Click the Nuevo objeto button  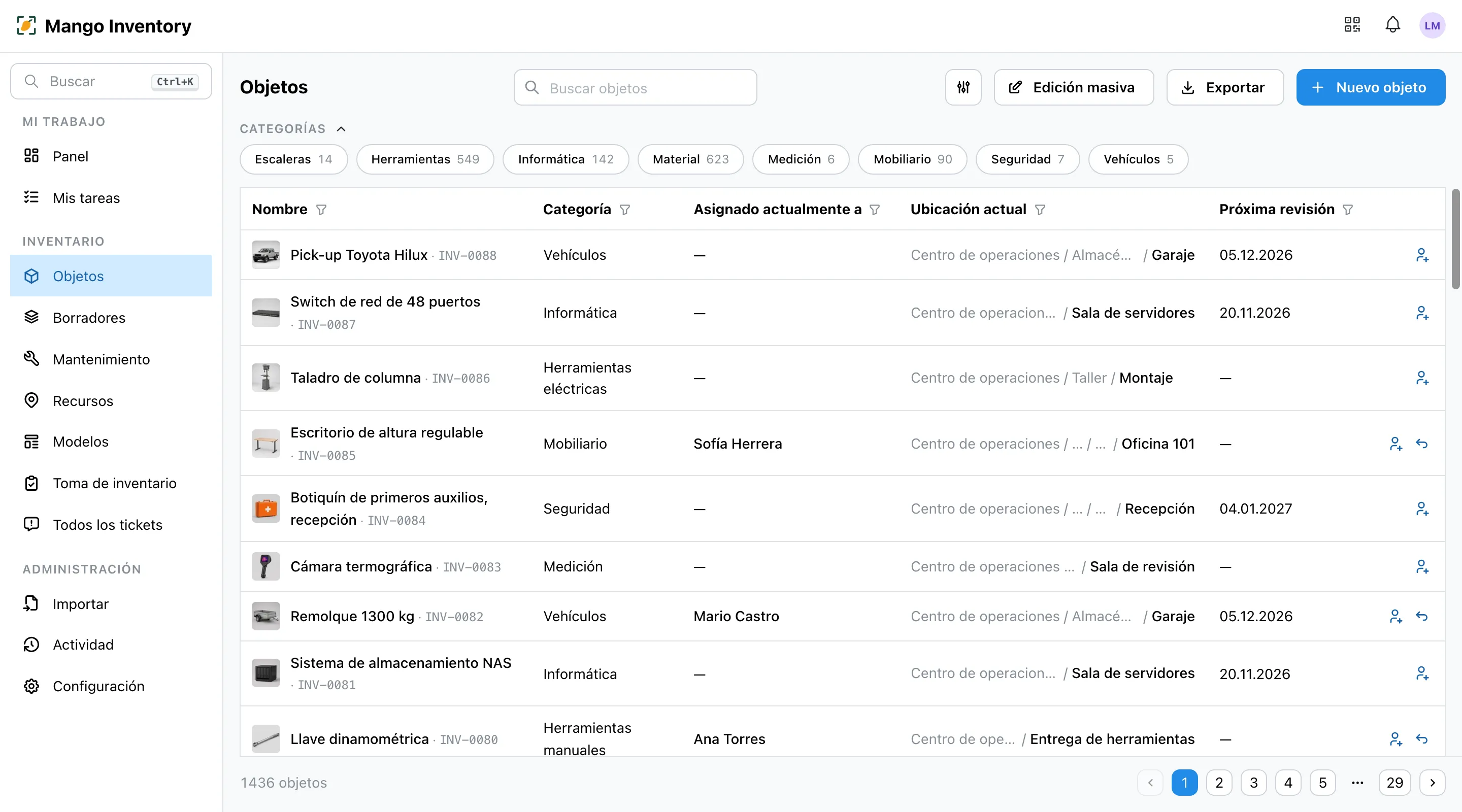tap(1371, 87)
